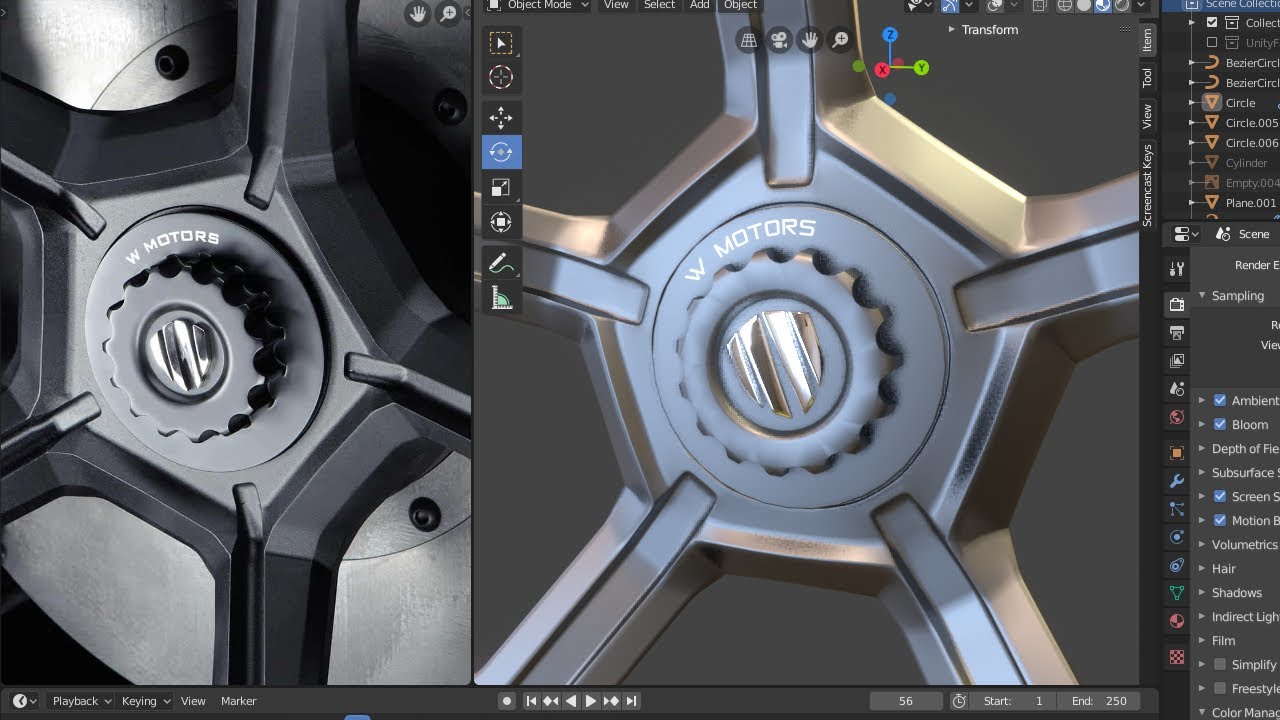Choose the Move tool in the toolbar
The height and width of the screenshot is (720, 1280).
(x=501, y=118)
